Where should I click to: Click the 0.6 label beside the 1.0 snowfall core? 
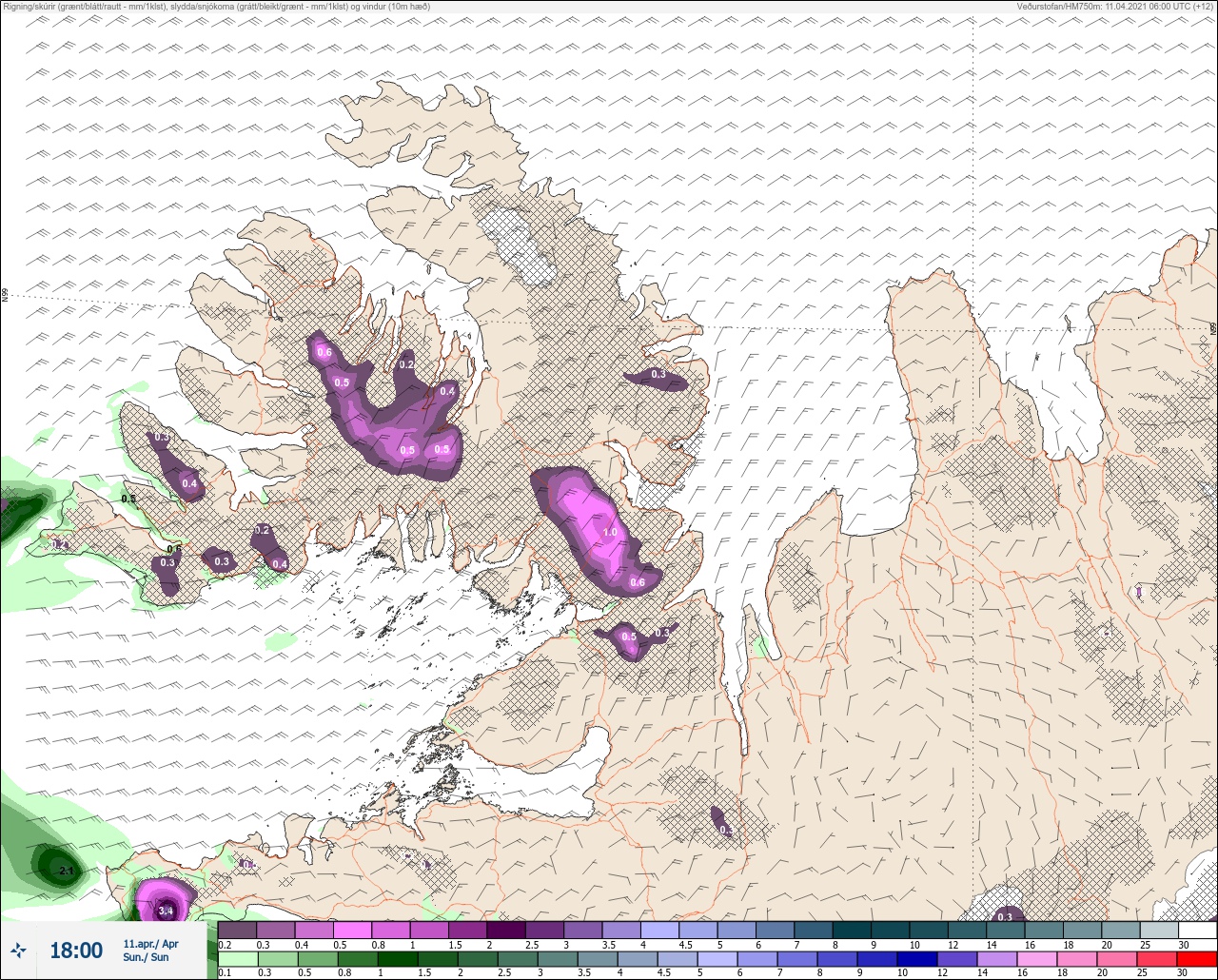[x=638, y=583]
